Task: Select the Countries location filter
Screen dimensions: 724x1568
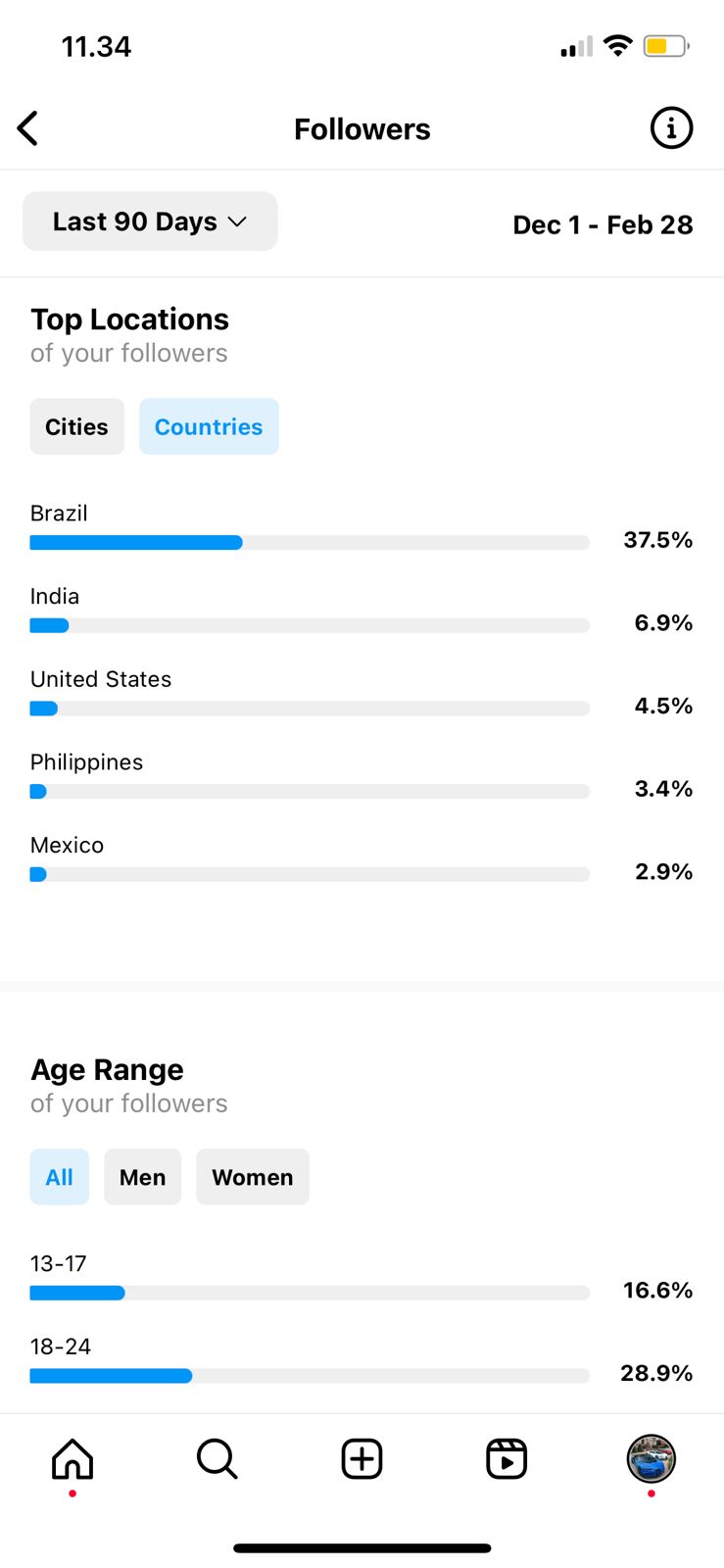Action: click(209, 426)
